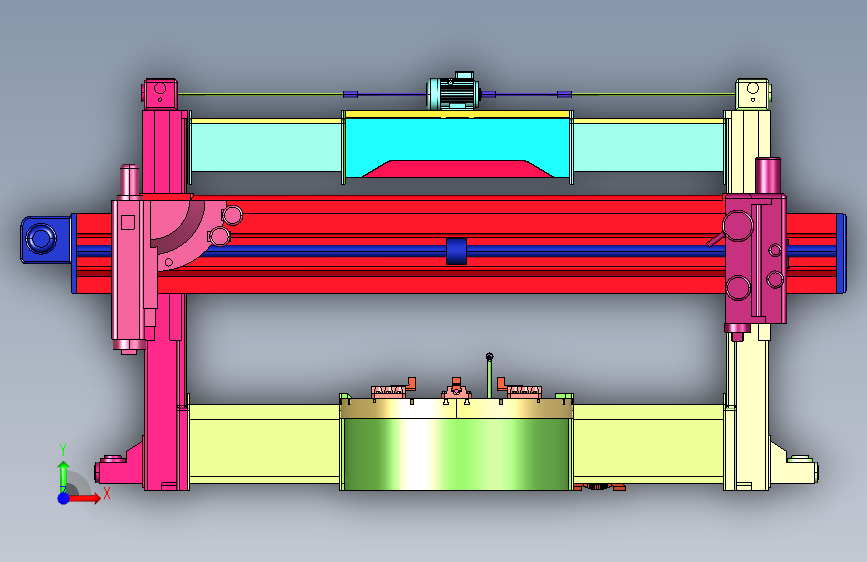
Task: Select the green cylindrical drum at the bottom
Action: 456,454
